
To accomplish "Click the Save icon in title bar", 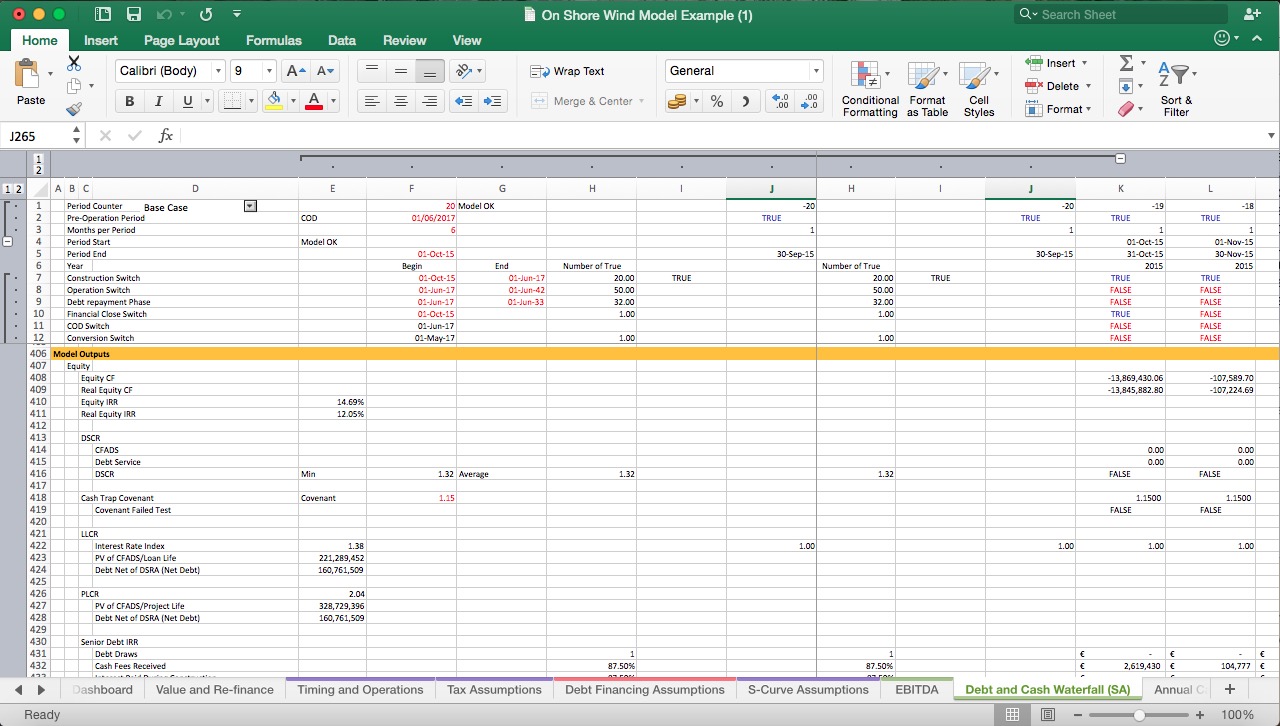I will pyautogui.click(x=134, y=14).
